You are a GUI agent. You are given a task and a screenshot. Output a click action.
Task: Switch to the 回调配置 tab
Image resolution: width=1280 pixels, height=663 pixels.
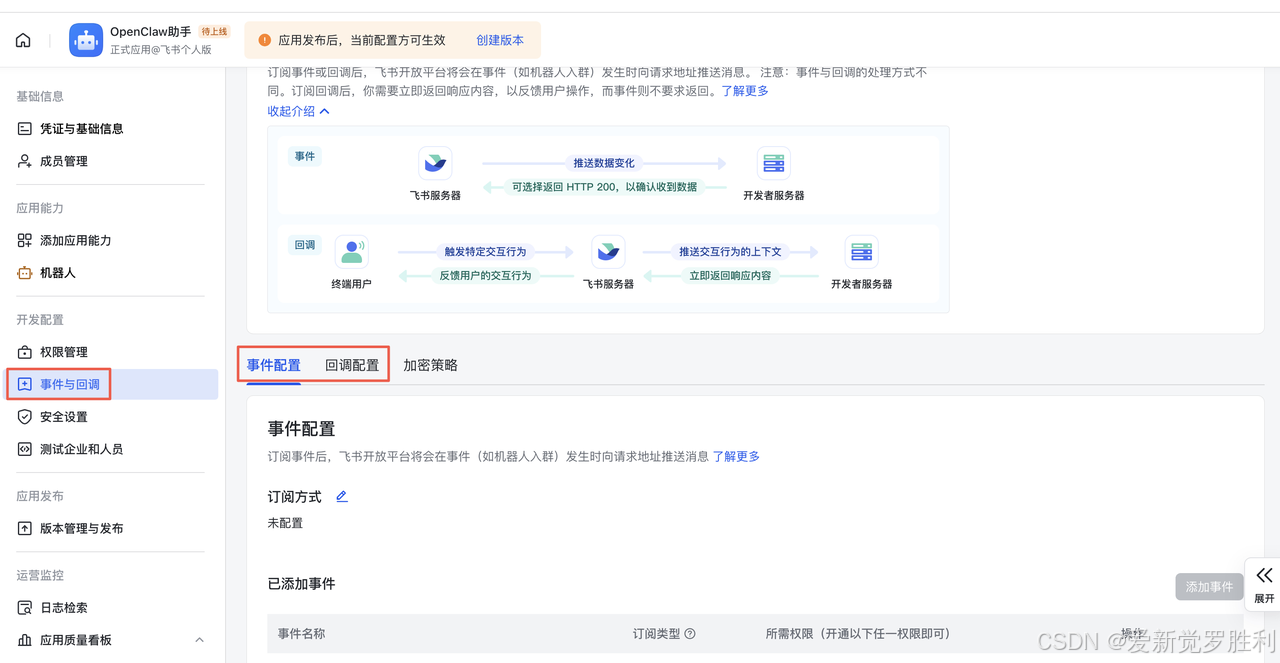(x=352, y=365)
